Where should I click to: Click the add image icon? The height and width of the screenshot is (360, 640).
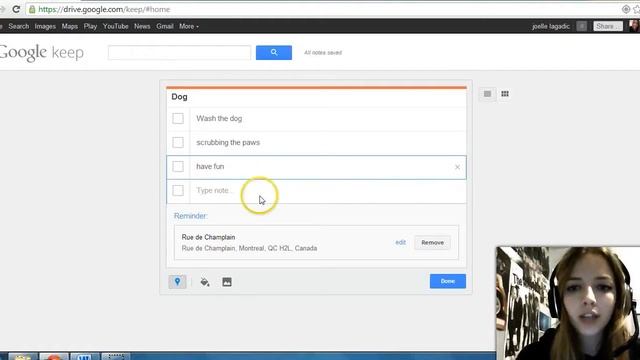coord(227,282)
